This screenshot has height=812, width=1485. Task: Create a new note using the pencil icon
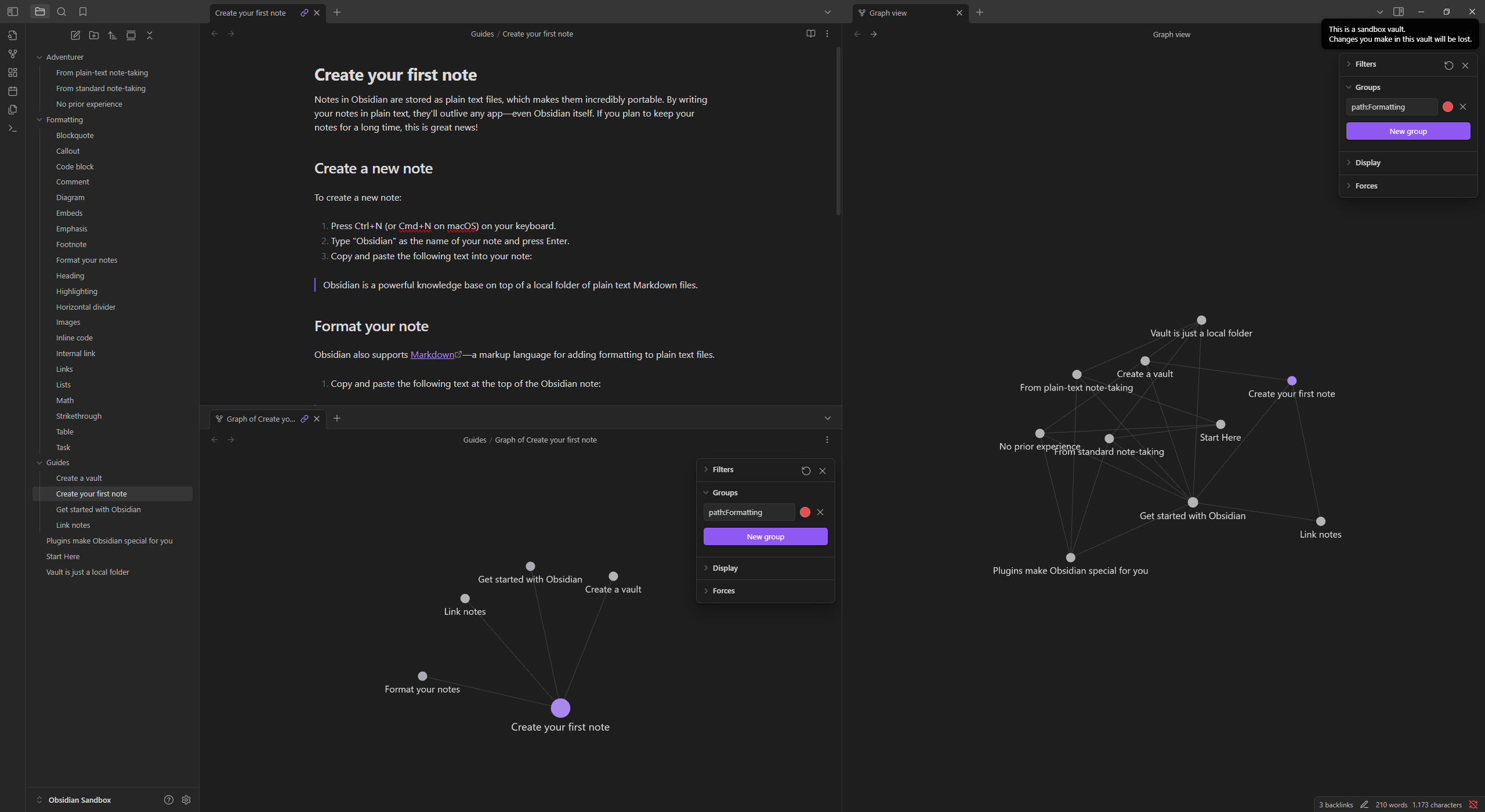(75, 35)
